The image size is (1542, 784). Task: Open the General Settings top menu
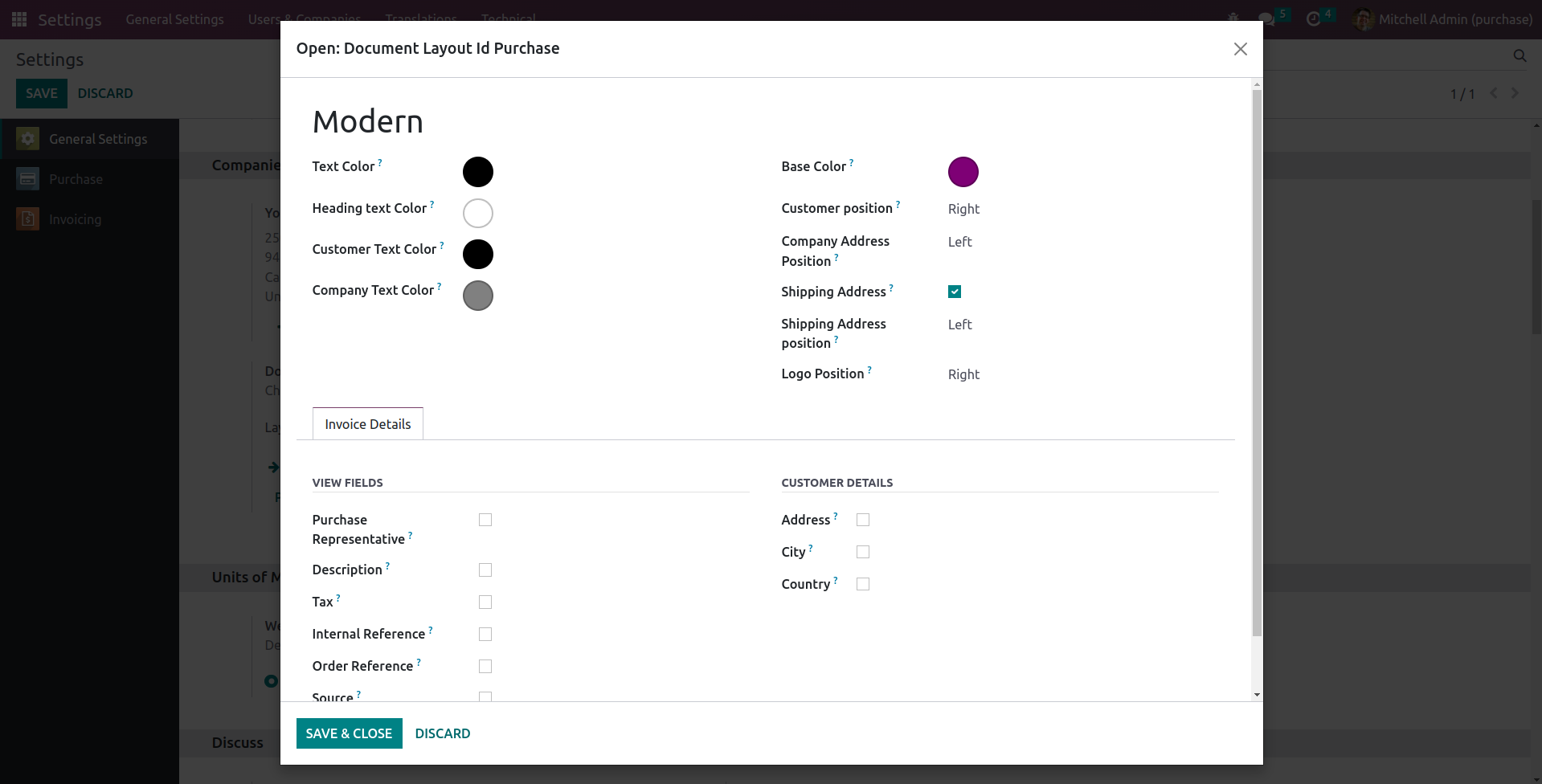coord(174,19)
